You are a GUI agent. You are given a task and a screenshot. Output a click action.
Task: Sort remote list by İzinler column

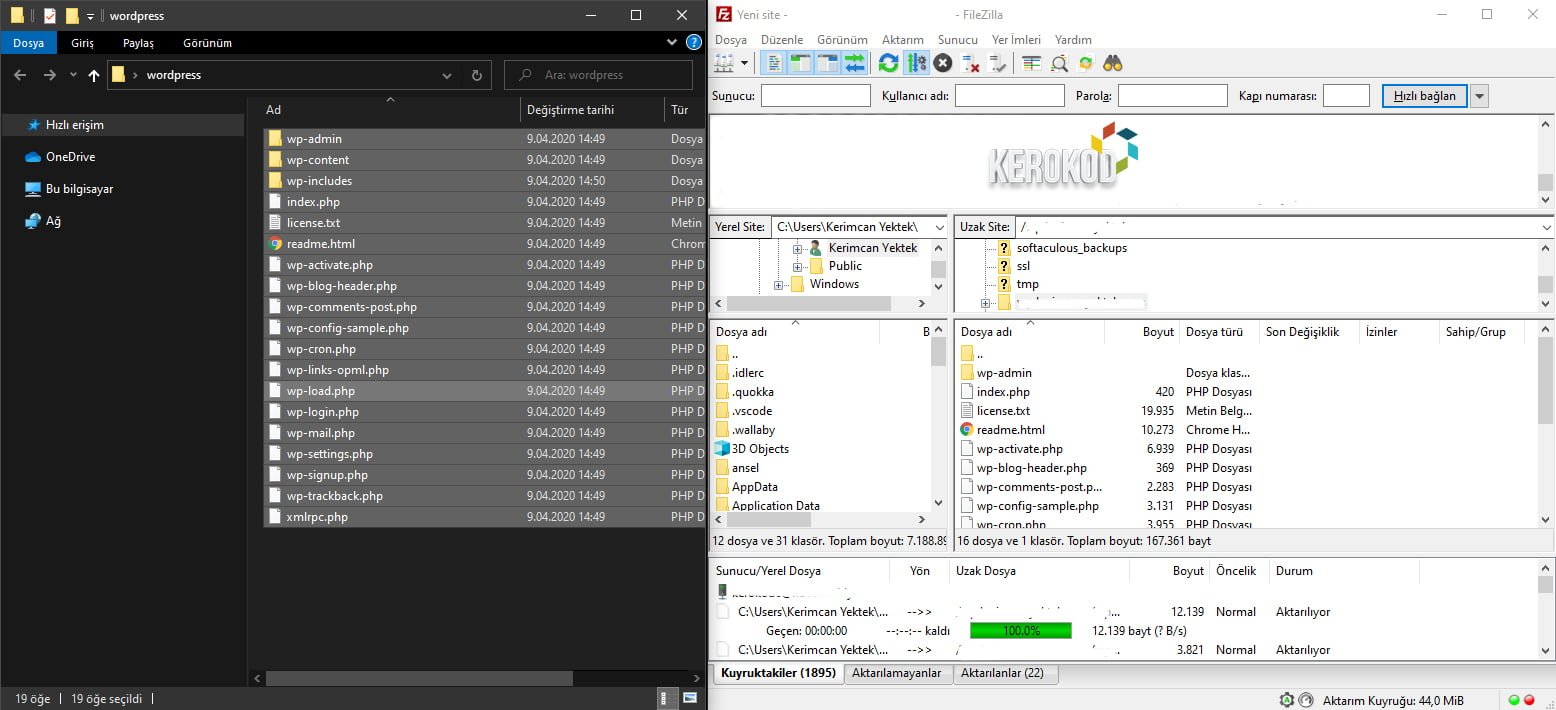pos(1399,332)
